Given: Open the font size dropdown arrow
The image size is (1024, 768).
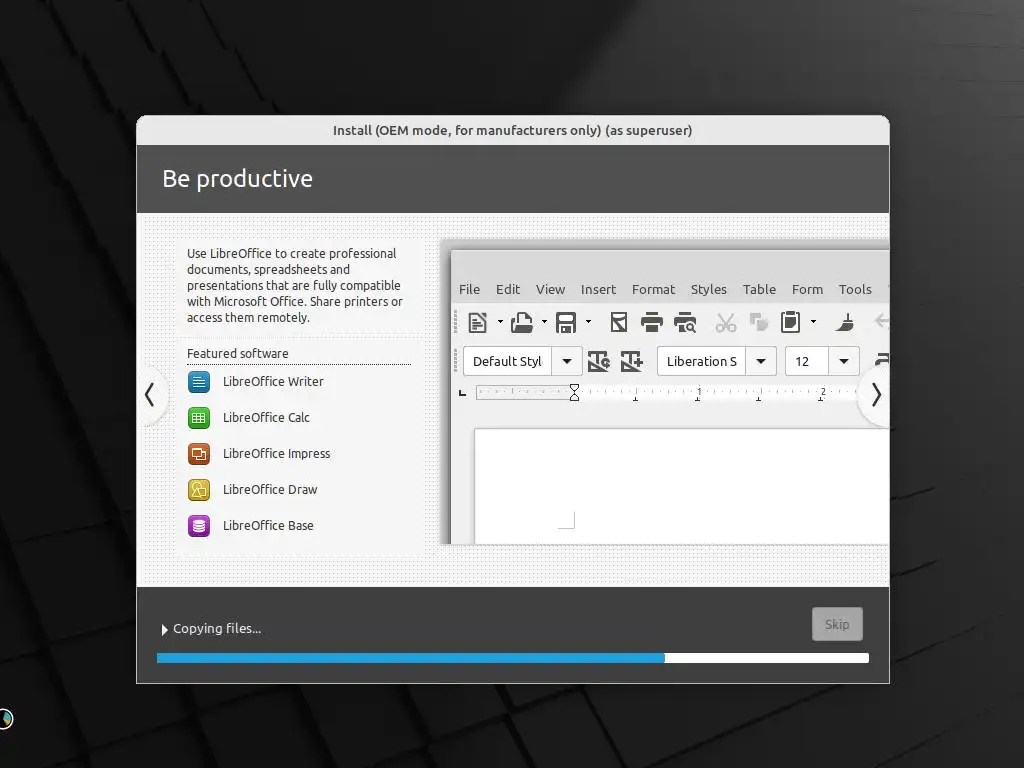Looking at the screenshot, I should (844, 361).
